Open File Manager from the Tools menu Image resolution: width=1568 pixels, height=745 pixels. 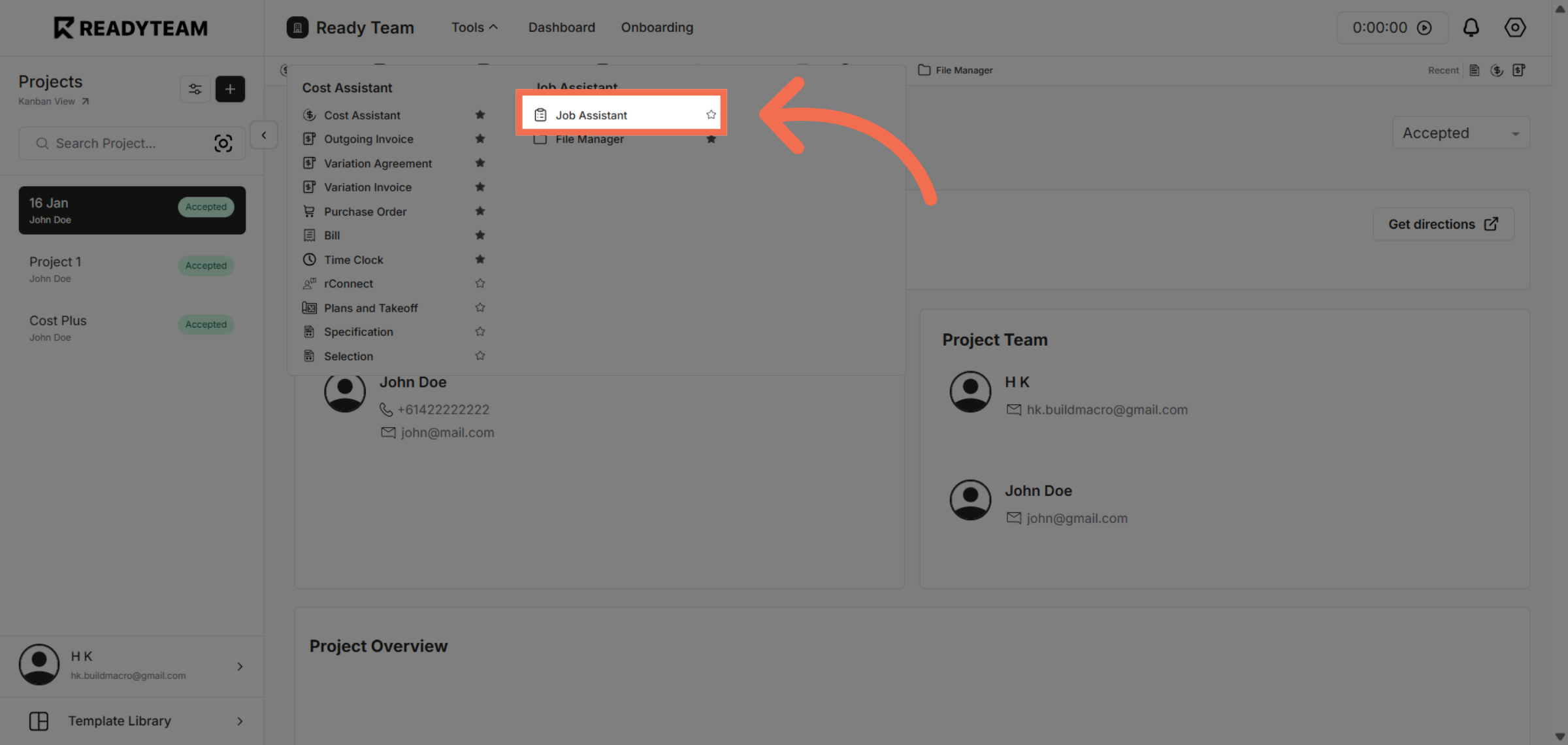(589, 139)
